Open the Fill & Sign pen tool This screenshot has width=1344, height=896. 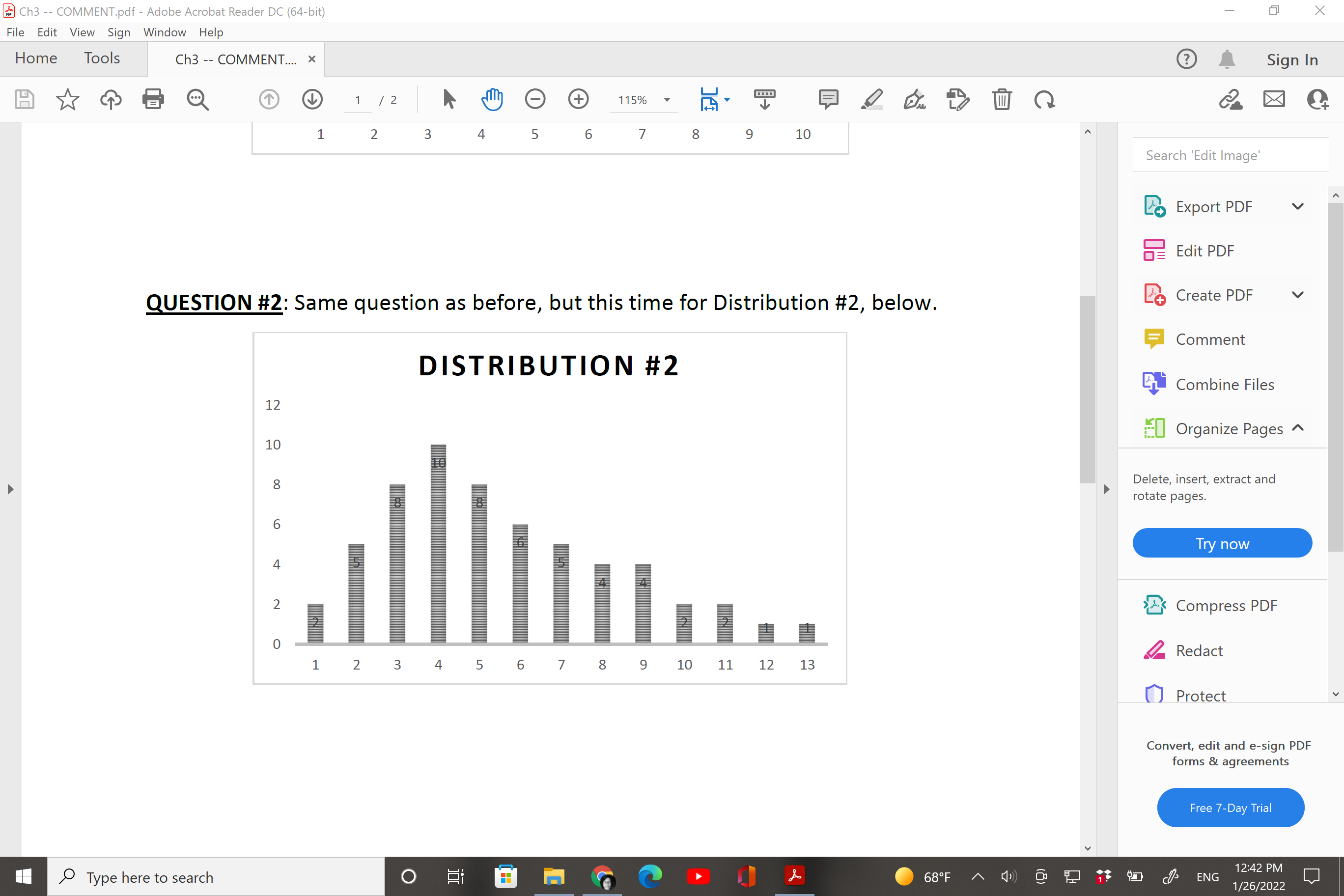(914, 99)
